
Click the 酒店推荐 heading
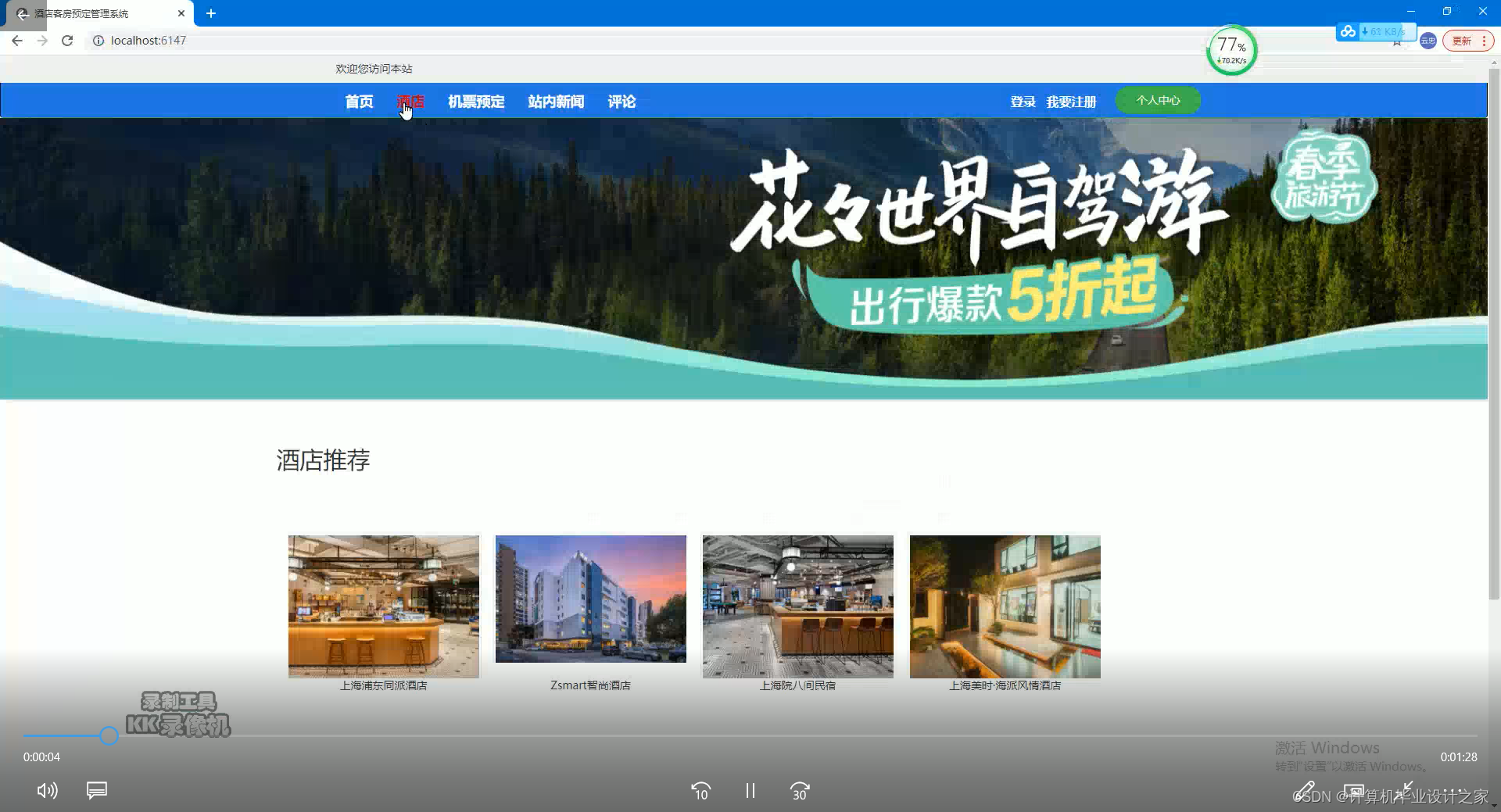(323, 460)
